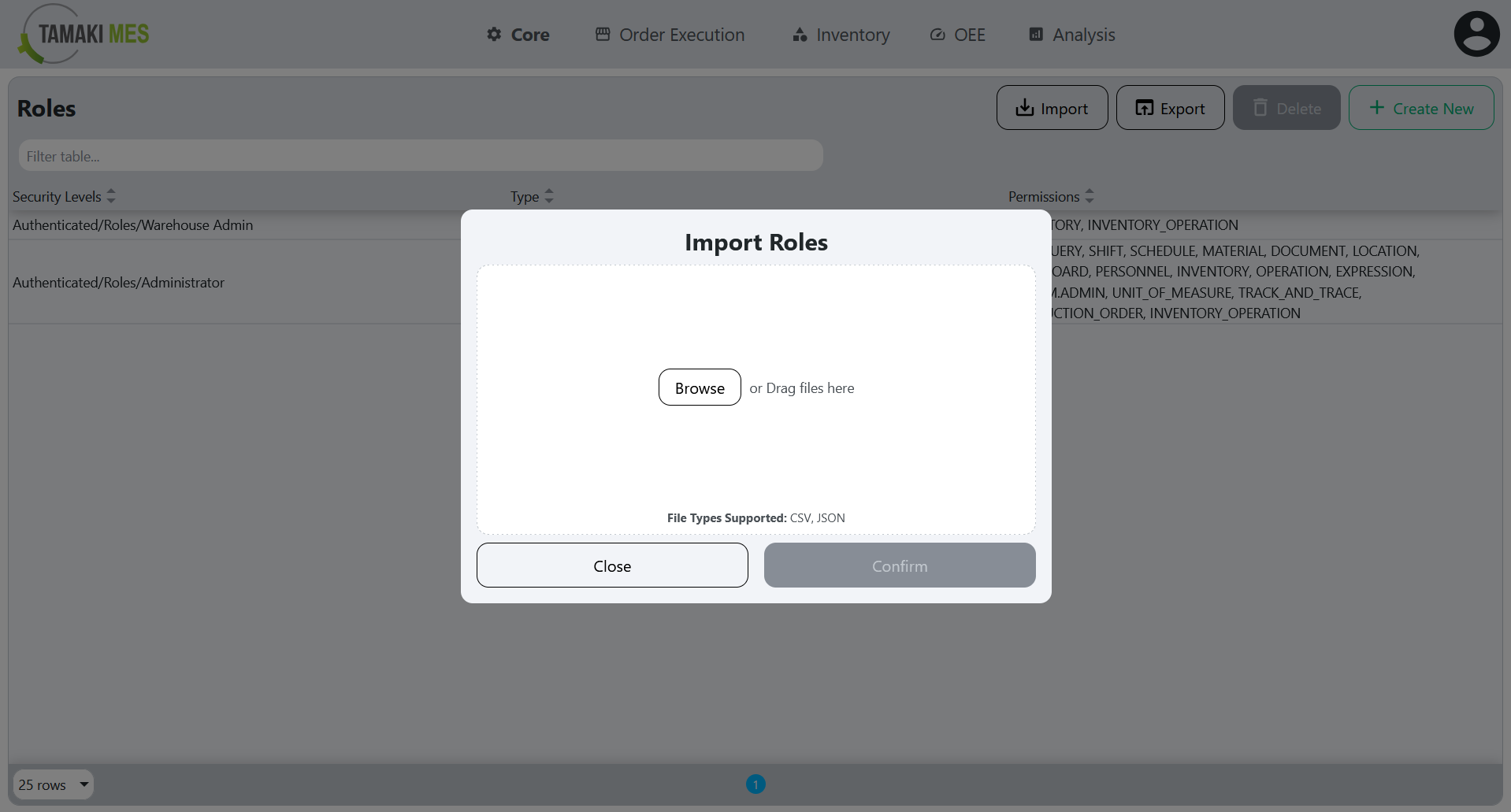Viewport: 1511px width, 812px height.
Task: Click the Analysis chart icon
Action: pos(1035,35)
